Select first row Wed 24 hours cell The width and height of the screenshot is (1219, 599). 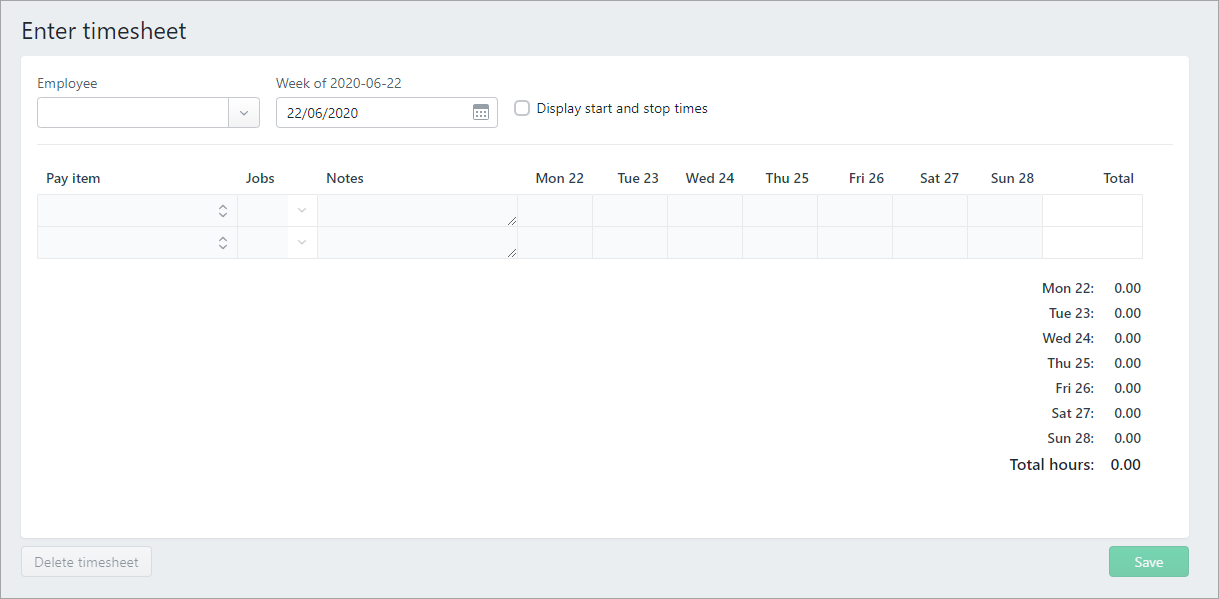[705, 211]
